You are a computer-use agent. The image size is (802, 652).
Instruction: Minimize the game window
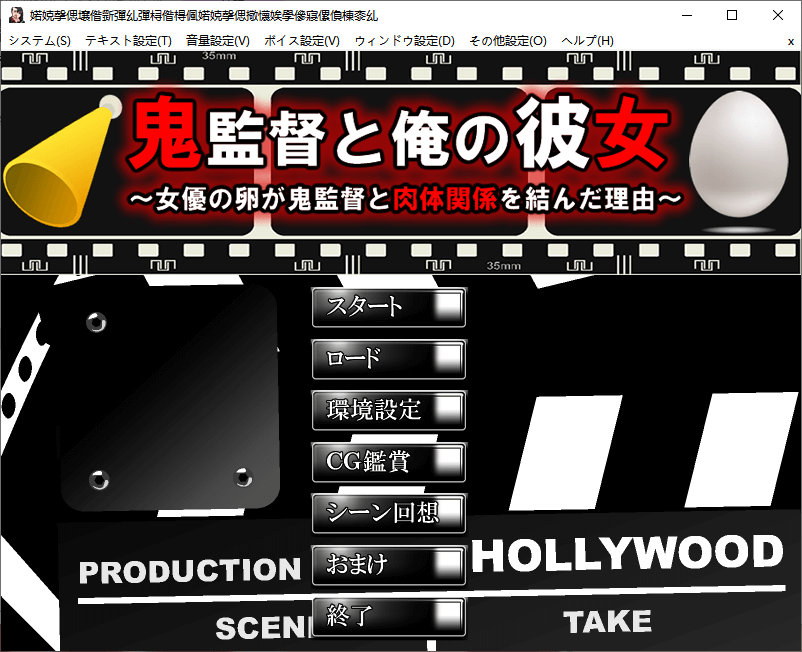[686, 16]
